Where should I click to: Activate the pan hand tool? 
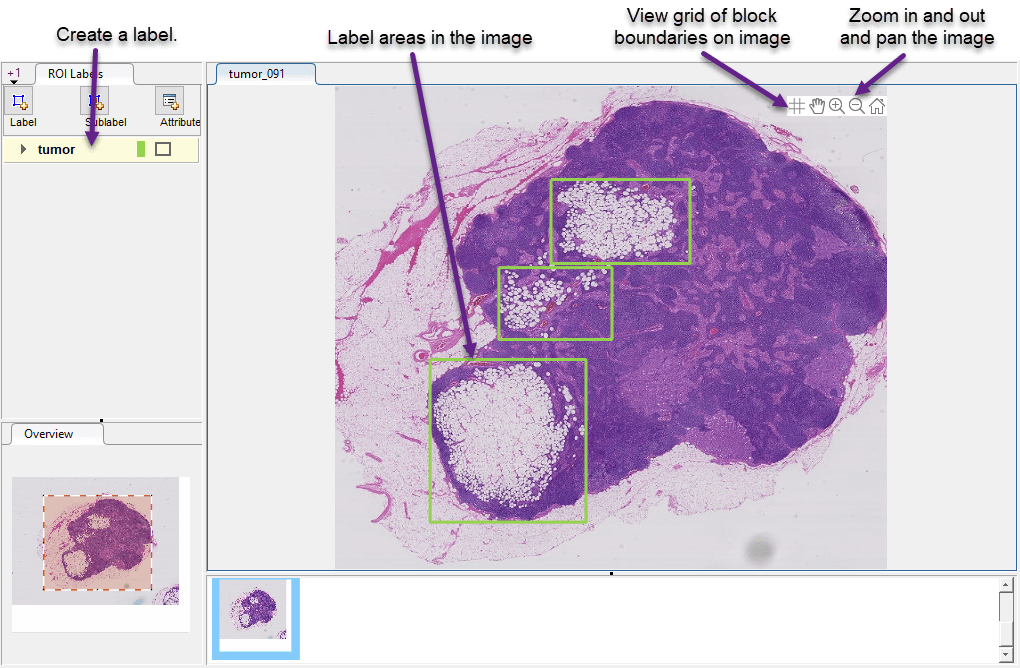click(817, 105)
